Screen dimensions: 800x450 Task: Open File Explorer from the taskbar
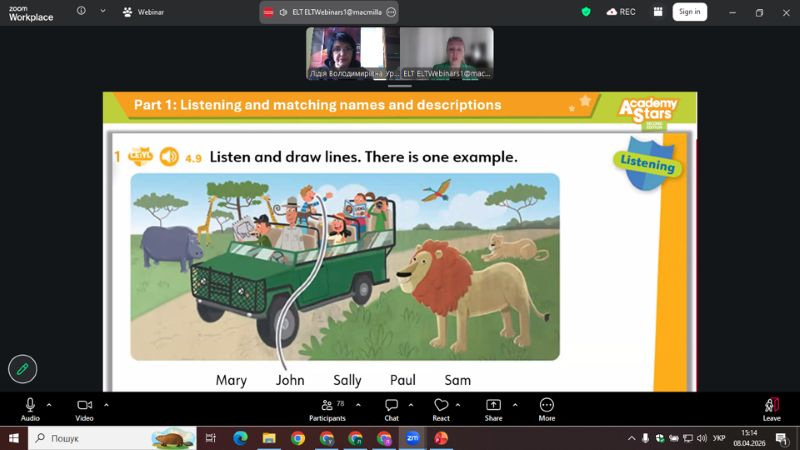click(x=269, y=438)
